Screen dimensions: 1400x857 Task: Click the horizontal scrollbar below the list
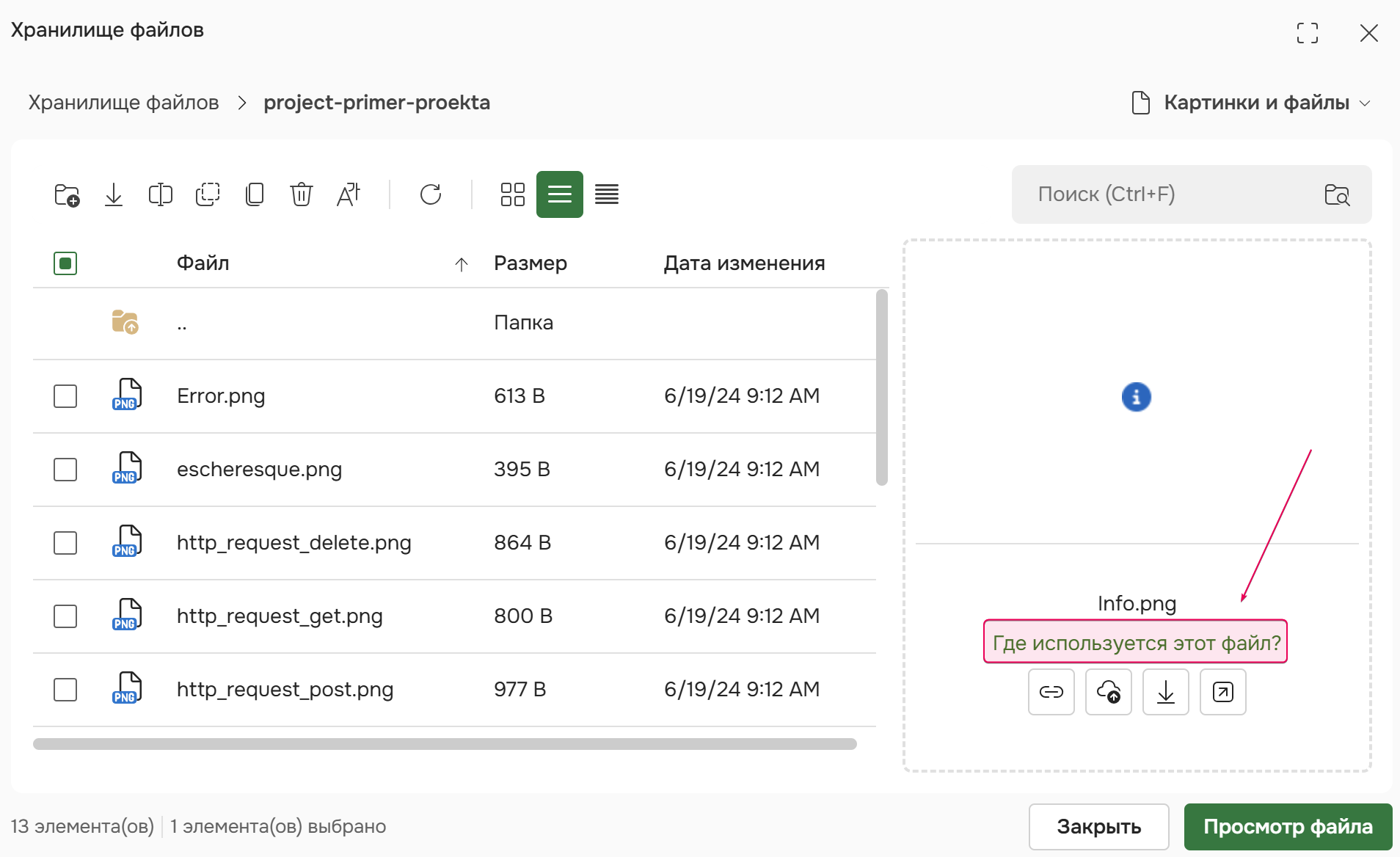[445, 744]
